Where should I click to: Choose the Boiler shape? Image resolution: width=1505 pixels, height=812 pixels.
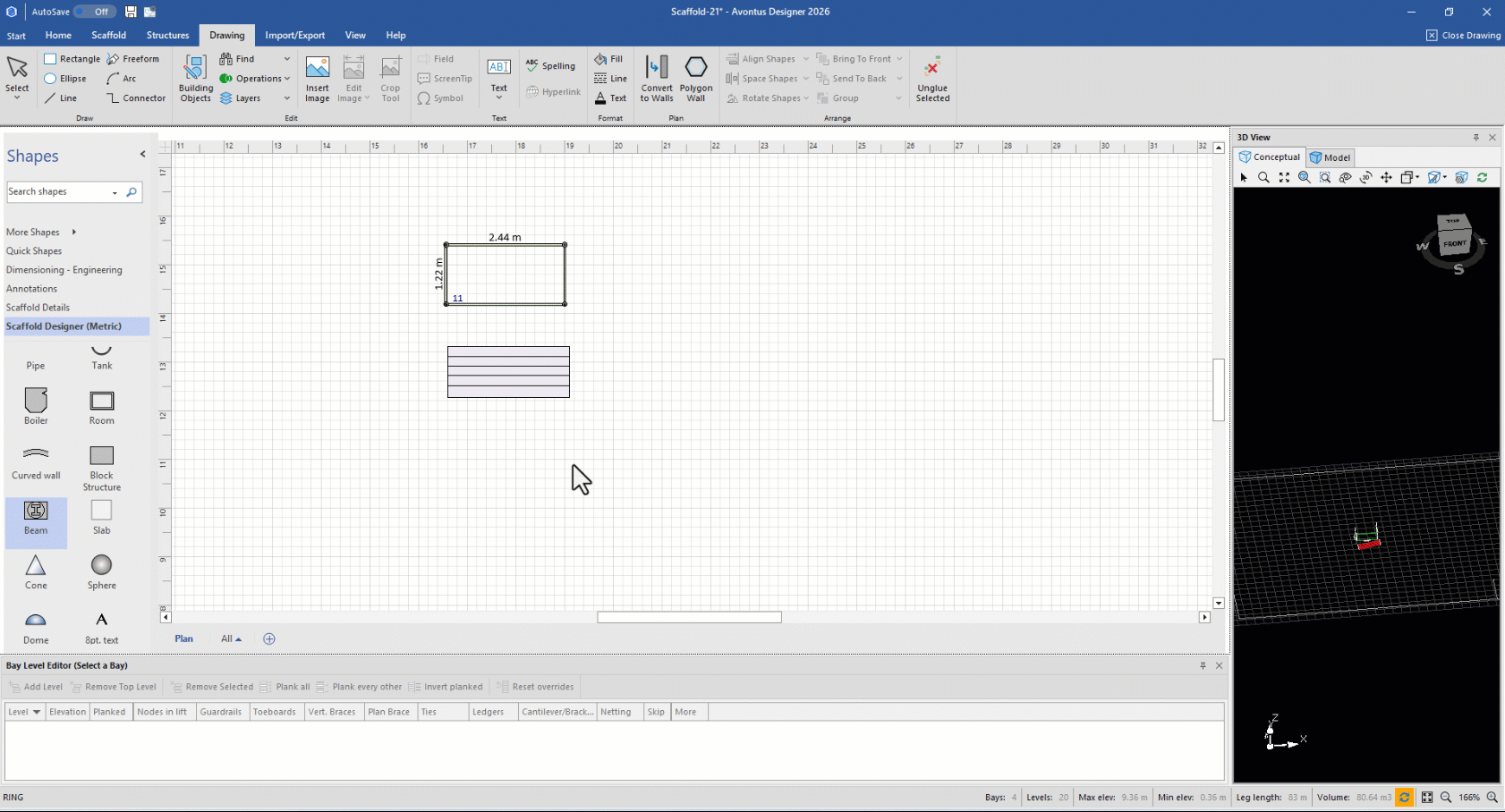click(x=36, y=406)
